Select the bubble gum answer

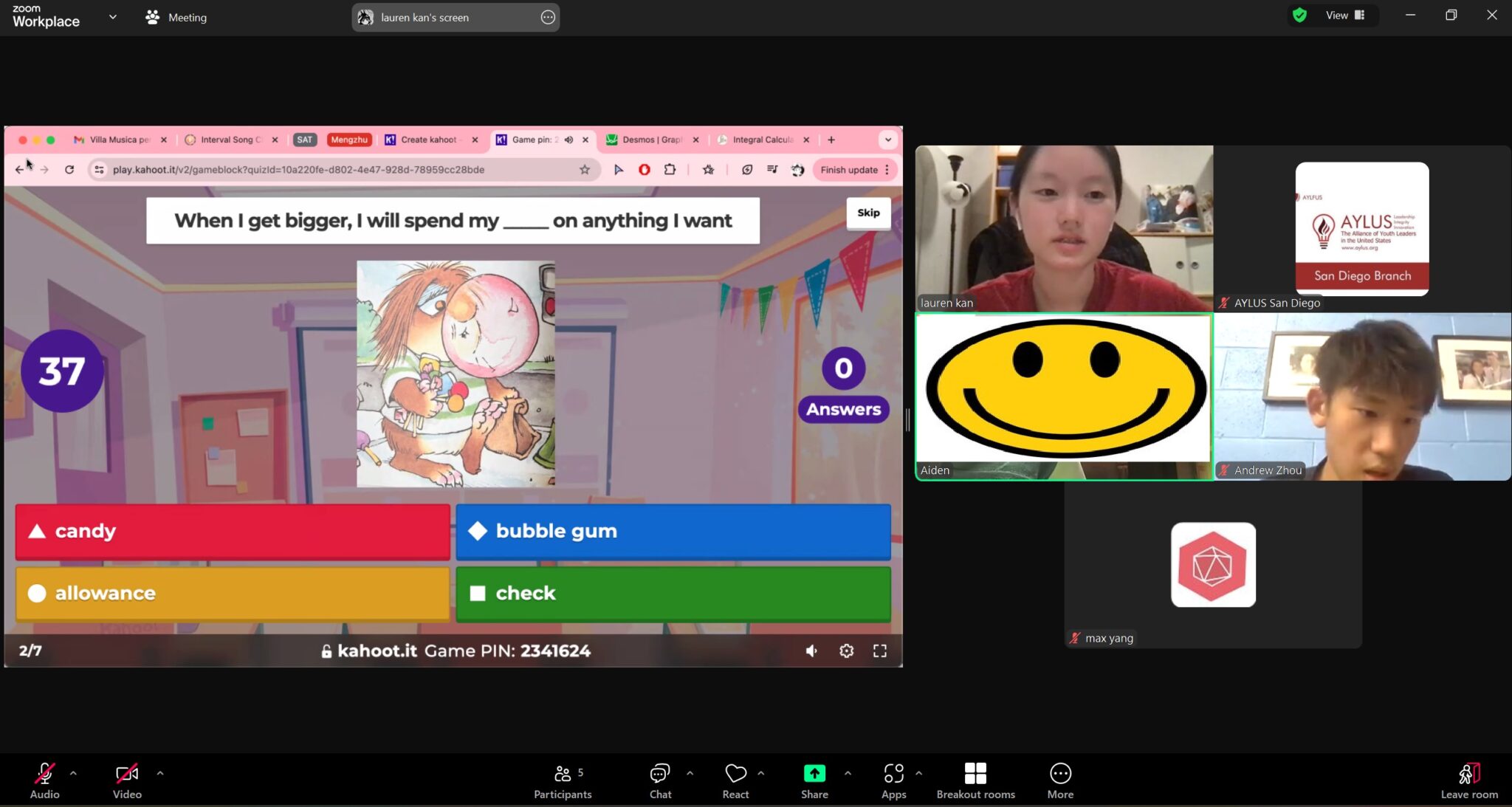673,531
